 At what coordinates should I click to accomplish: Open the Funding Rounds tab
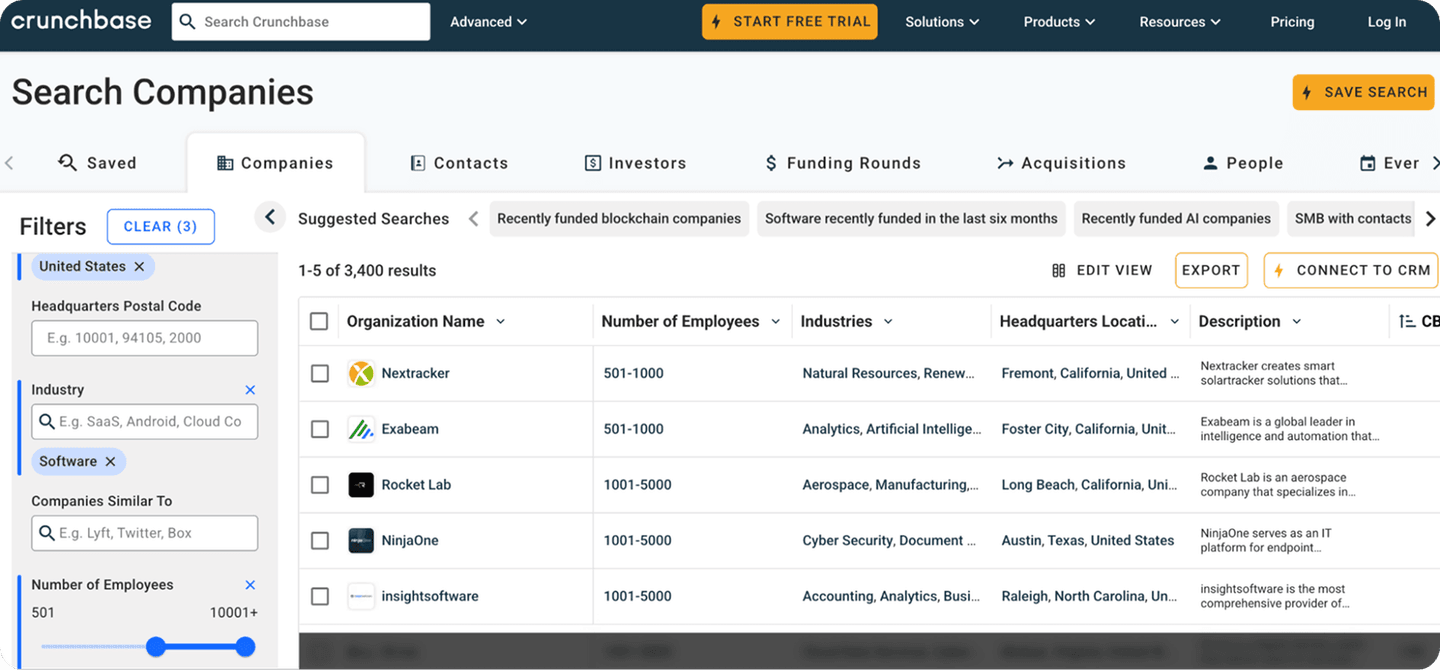click(842, 163)
